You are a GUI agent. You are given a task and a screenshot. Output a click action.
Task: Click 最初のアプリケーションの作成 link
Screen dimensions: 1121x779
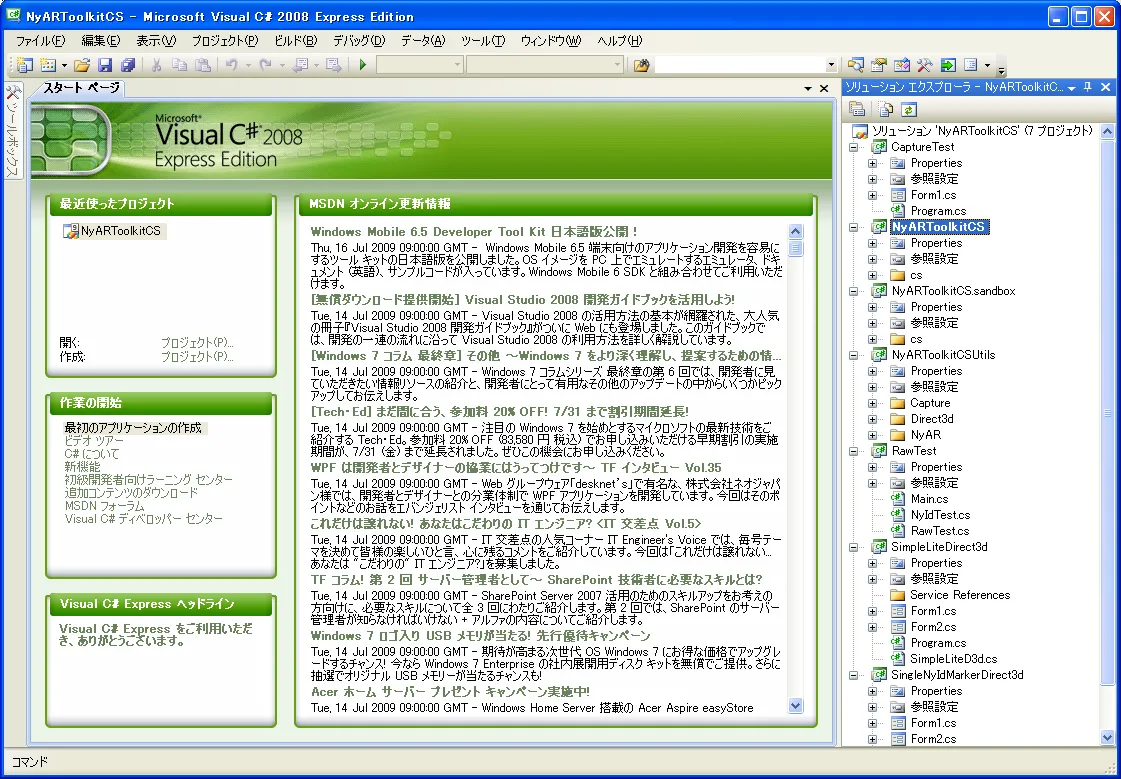(x=133, y=427)
